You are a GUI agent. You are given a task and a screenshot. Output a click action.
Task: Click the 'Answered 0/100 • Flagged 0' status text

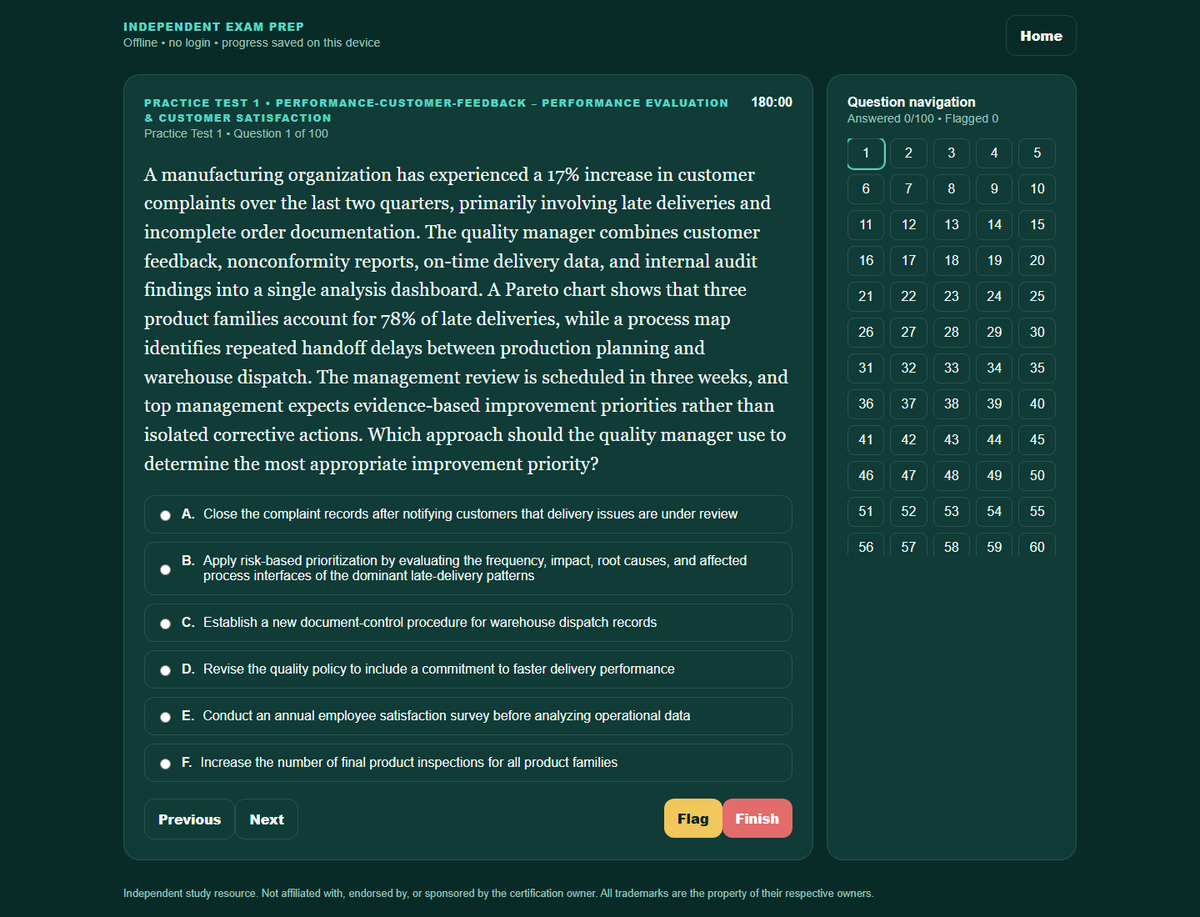[x=923, y=119]
